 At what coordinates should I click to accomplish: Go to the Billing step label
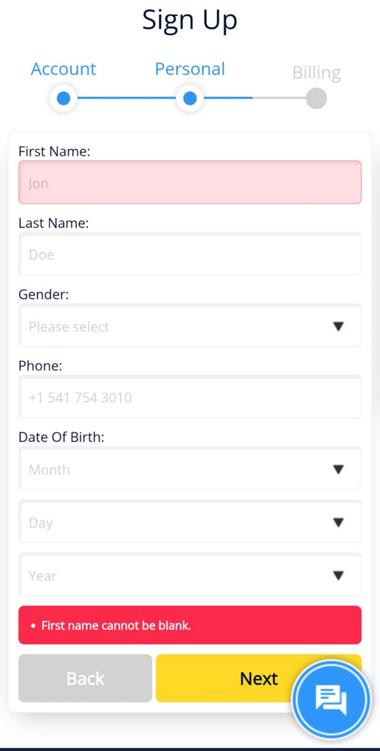coord(316,73)
